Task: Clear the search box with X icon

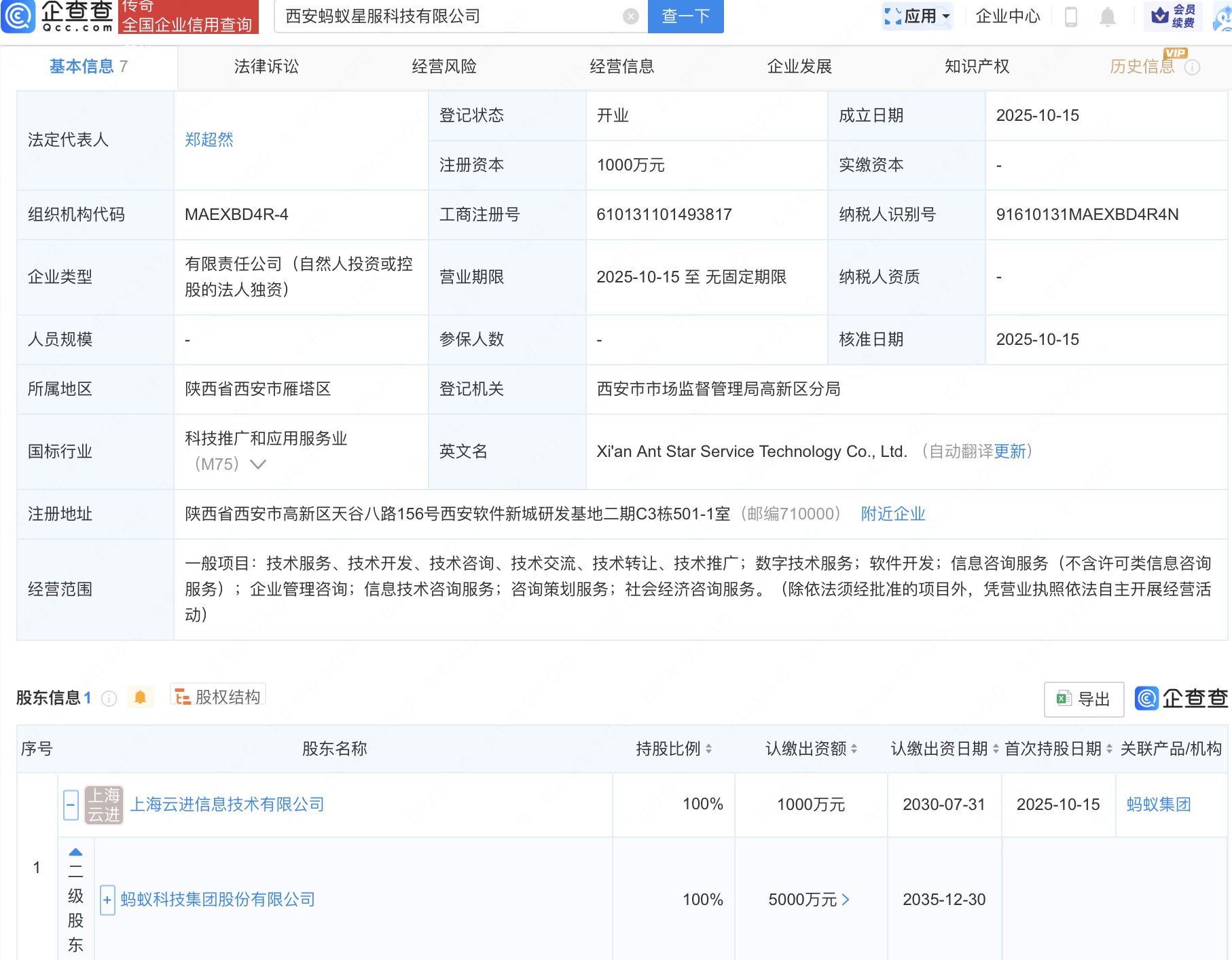Action: coord(630,16)
